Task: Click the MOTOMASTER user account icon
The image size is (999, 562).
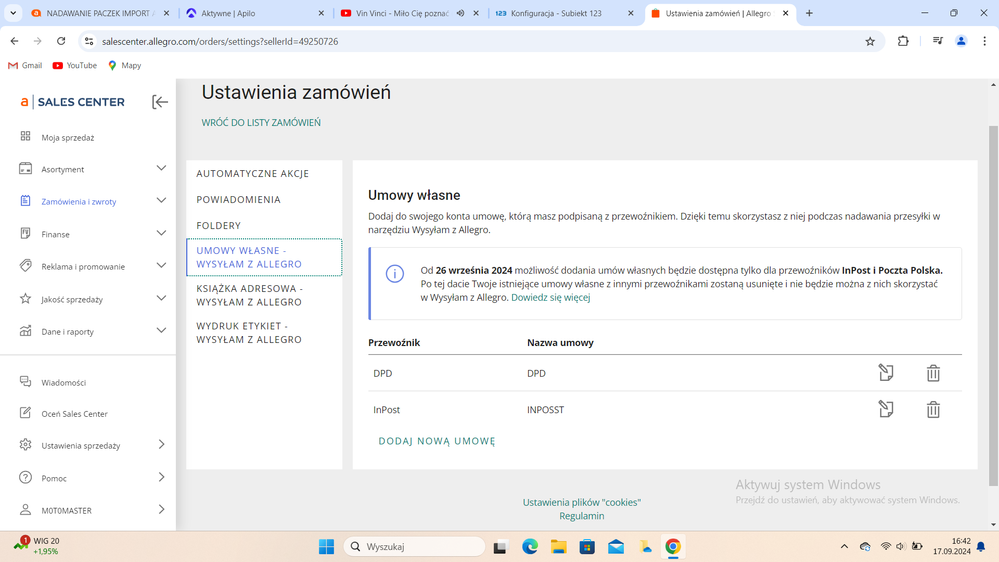Action: (x=25, y=510)
